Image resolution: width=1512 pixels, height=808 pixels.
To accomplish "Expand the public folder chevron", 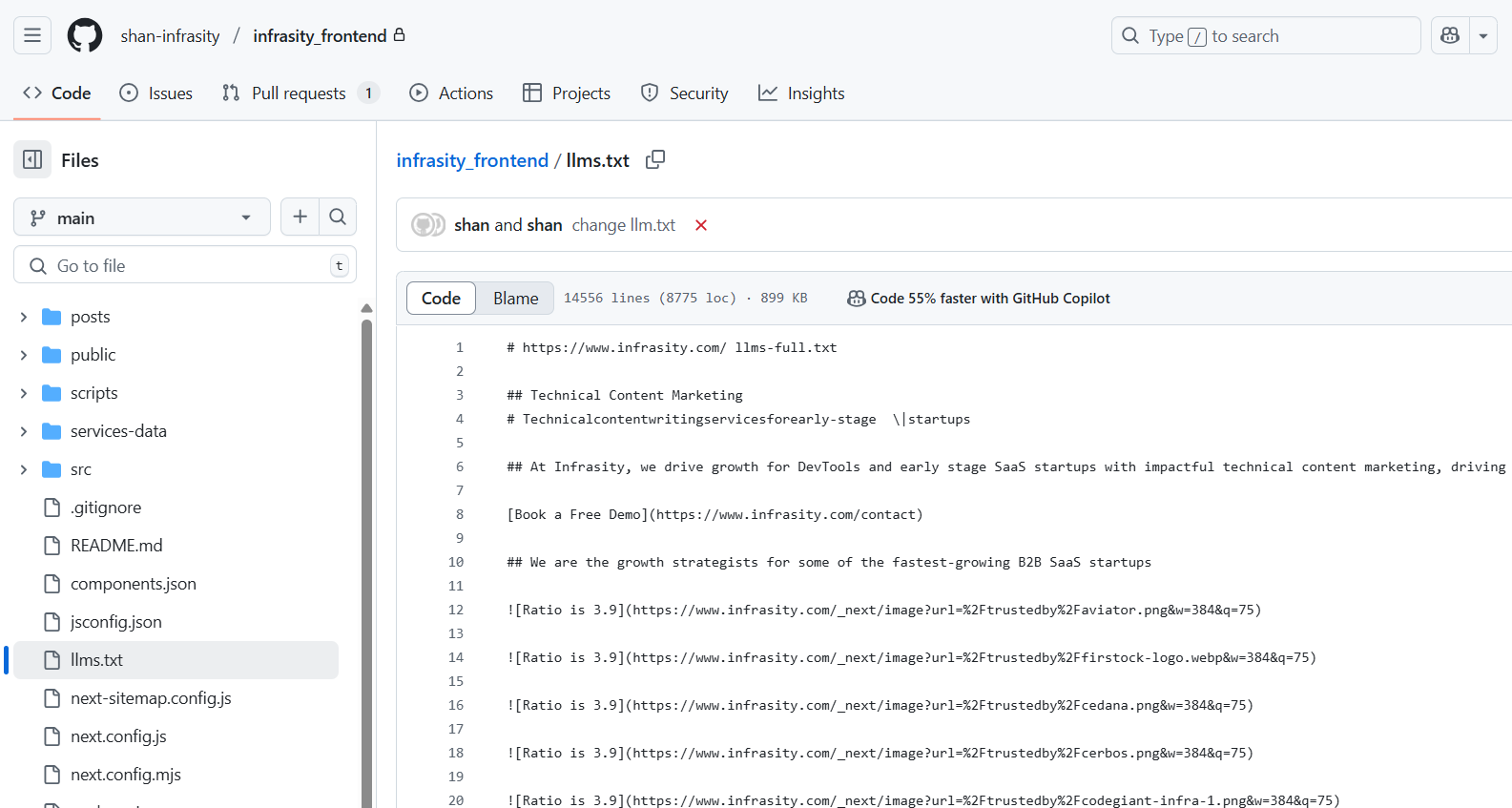I will pos(24,355).
